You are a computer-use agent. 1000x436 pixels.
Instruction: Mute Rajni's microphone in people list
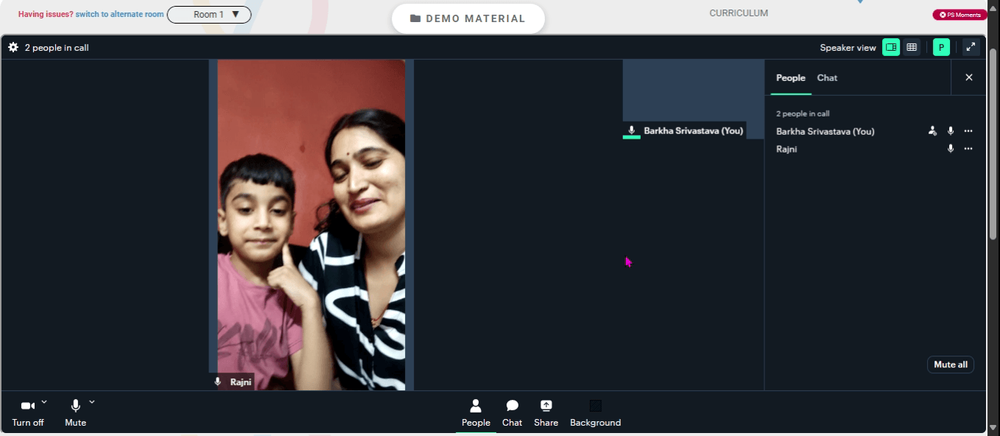click(950, 149)
